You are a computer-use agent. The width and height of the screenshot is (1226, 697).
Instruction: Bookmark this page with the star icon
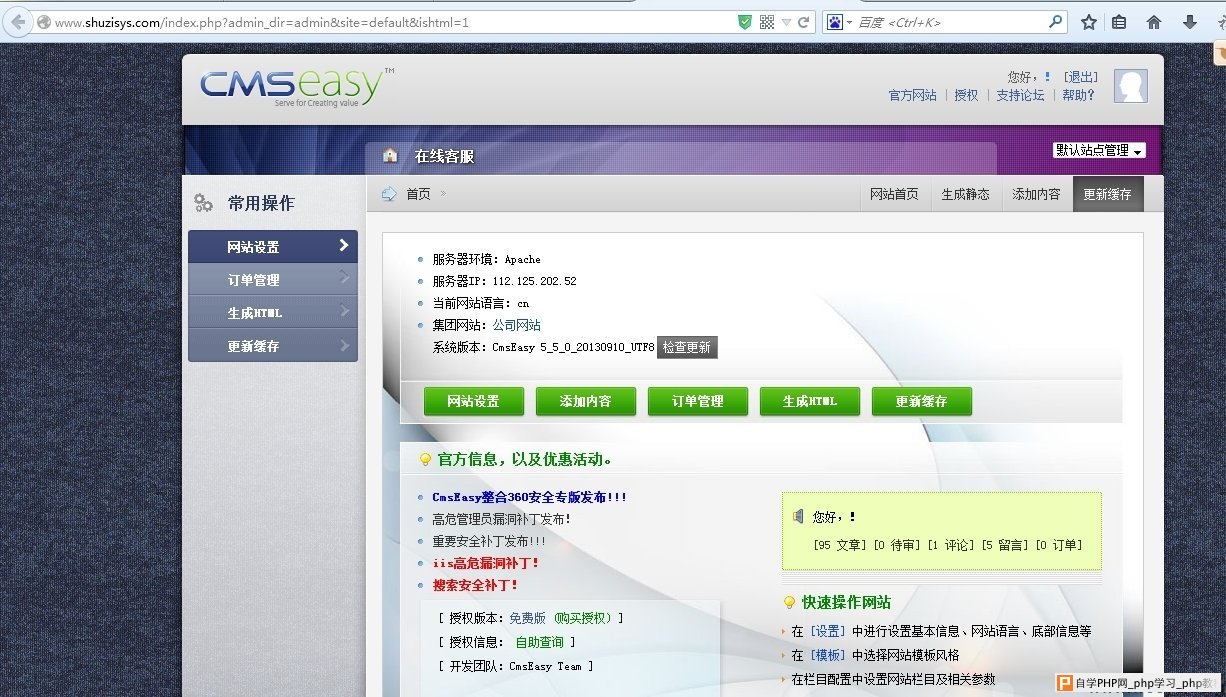click(1089, 22)
